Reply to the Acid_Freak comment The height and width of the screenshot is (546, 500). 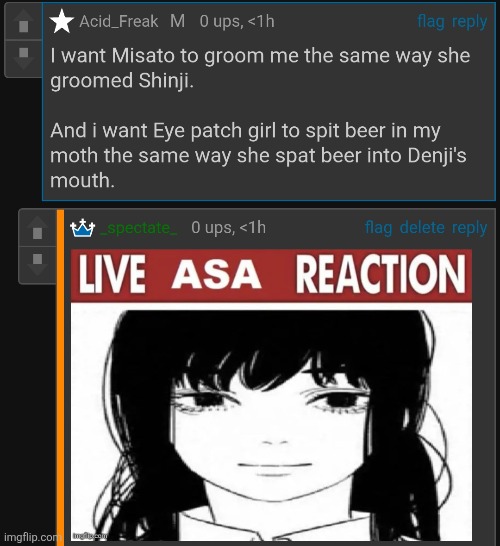tap(469, 23)
